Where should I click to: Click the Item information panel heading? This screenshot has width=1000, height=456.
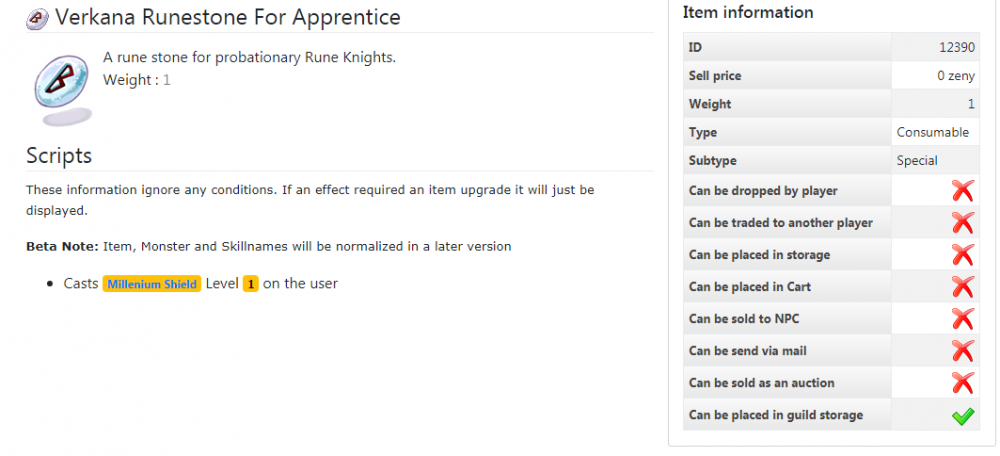(x=748, y=13)
